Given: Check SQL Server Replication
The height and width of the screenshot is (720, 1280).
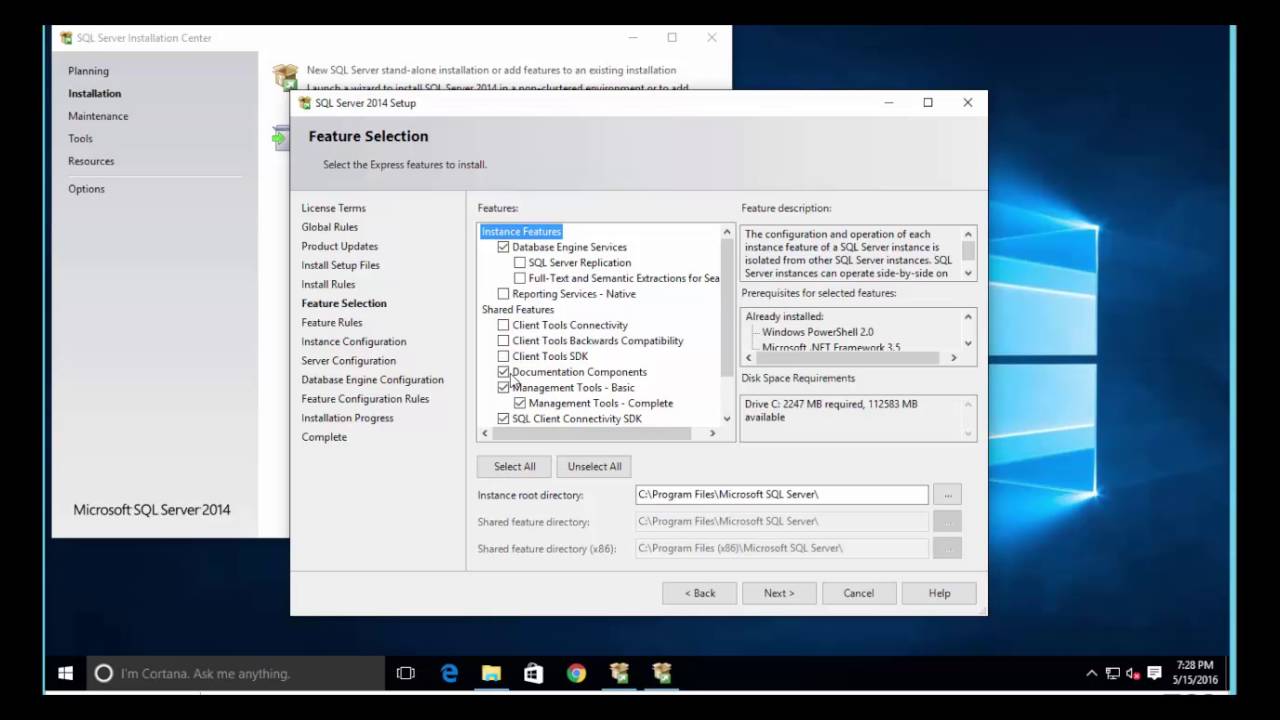Looking at the screenshot, I should pyautogui.click(x=519, y=263).
